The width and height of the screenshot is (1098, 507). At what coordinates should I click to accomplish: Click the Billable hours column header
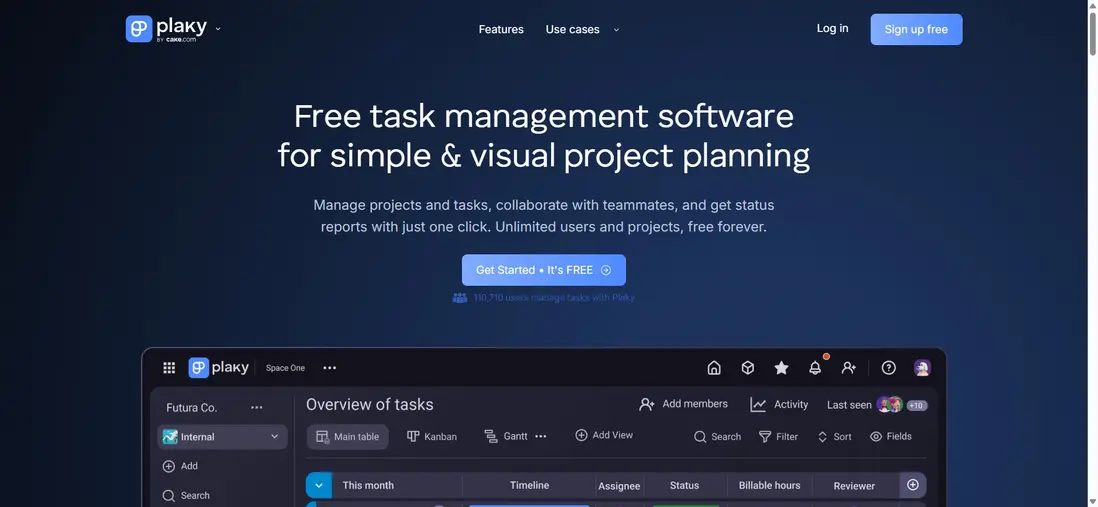(x=769, y=485)
